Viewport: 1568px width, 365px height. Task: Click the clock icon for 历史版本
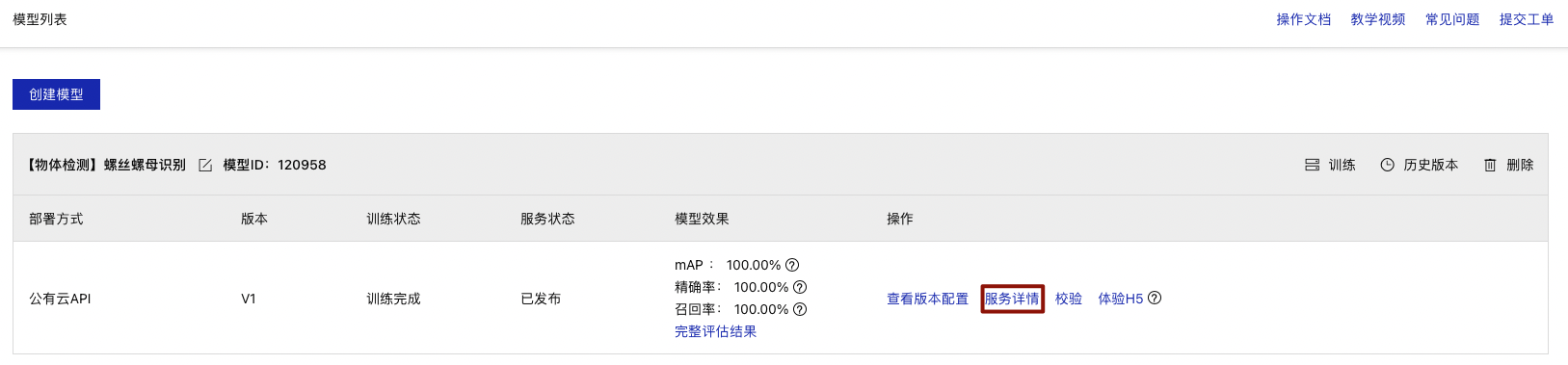click(1387, 166)
